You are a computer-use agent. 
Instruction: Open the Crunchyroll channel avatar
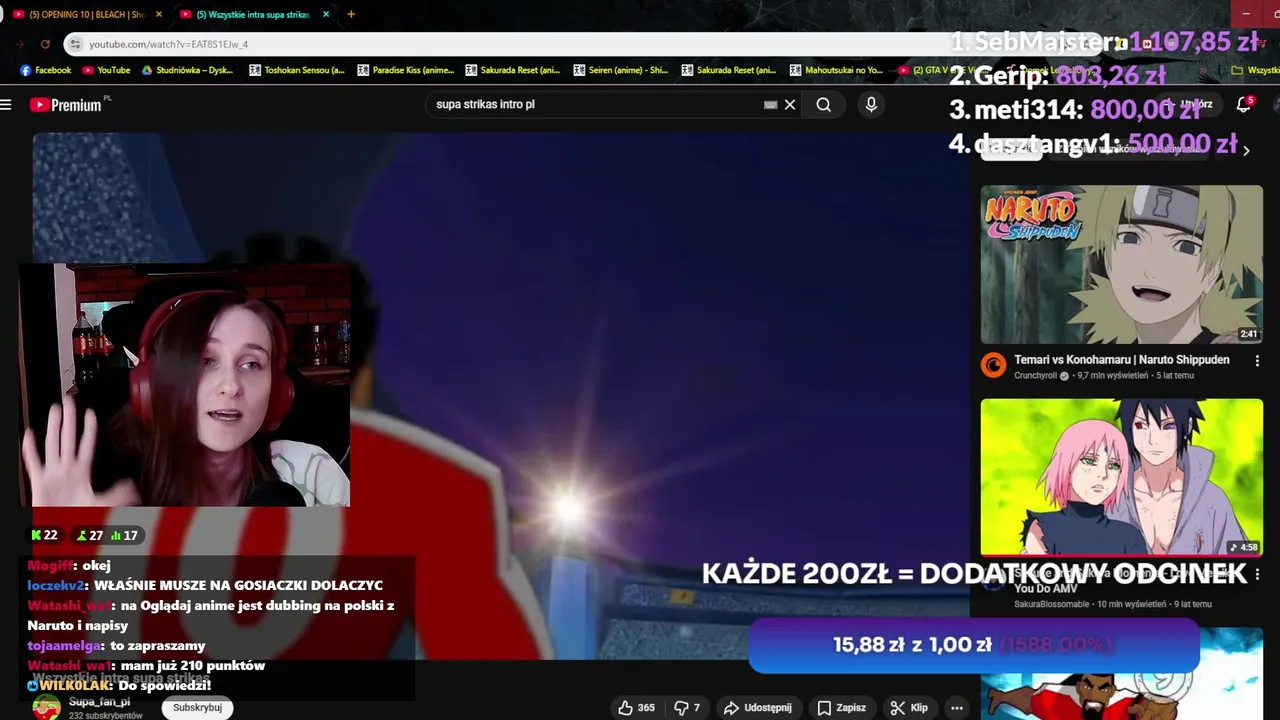pyautogui.click(x=993, y=365)
